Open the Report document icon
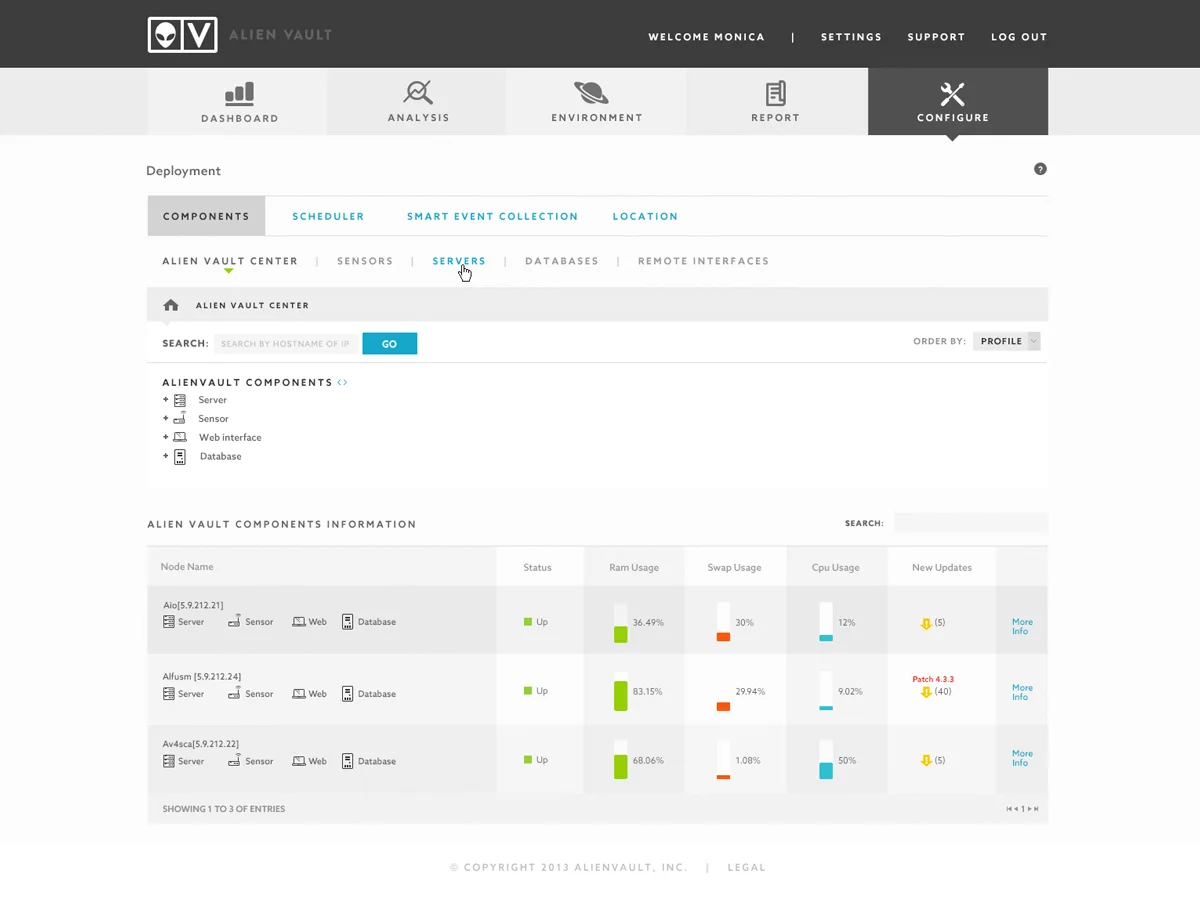The width and height of the screenshot is (1200, 897). (775, 94)
